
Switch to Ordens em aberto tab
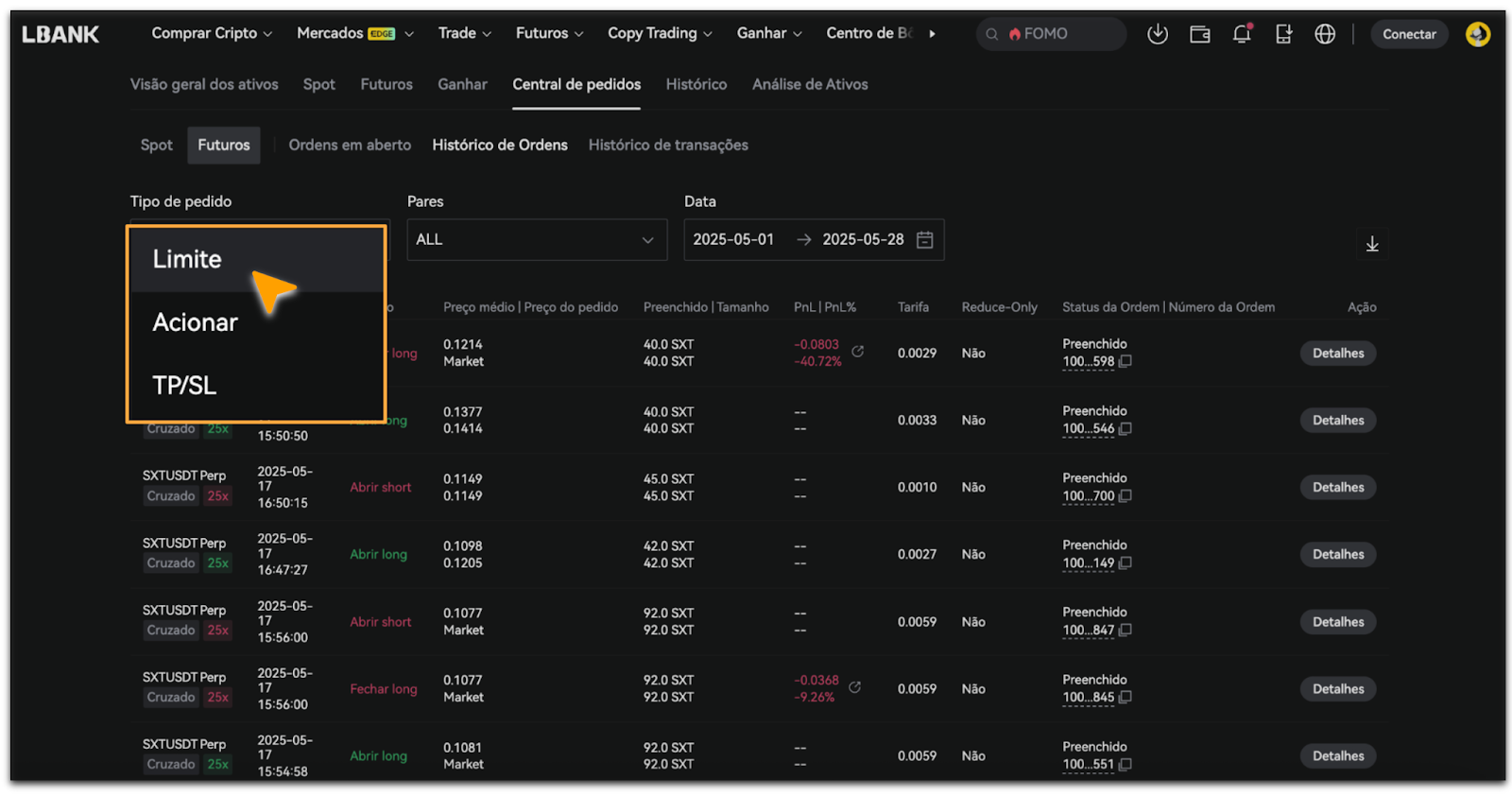pos(350,145)
